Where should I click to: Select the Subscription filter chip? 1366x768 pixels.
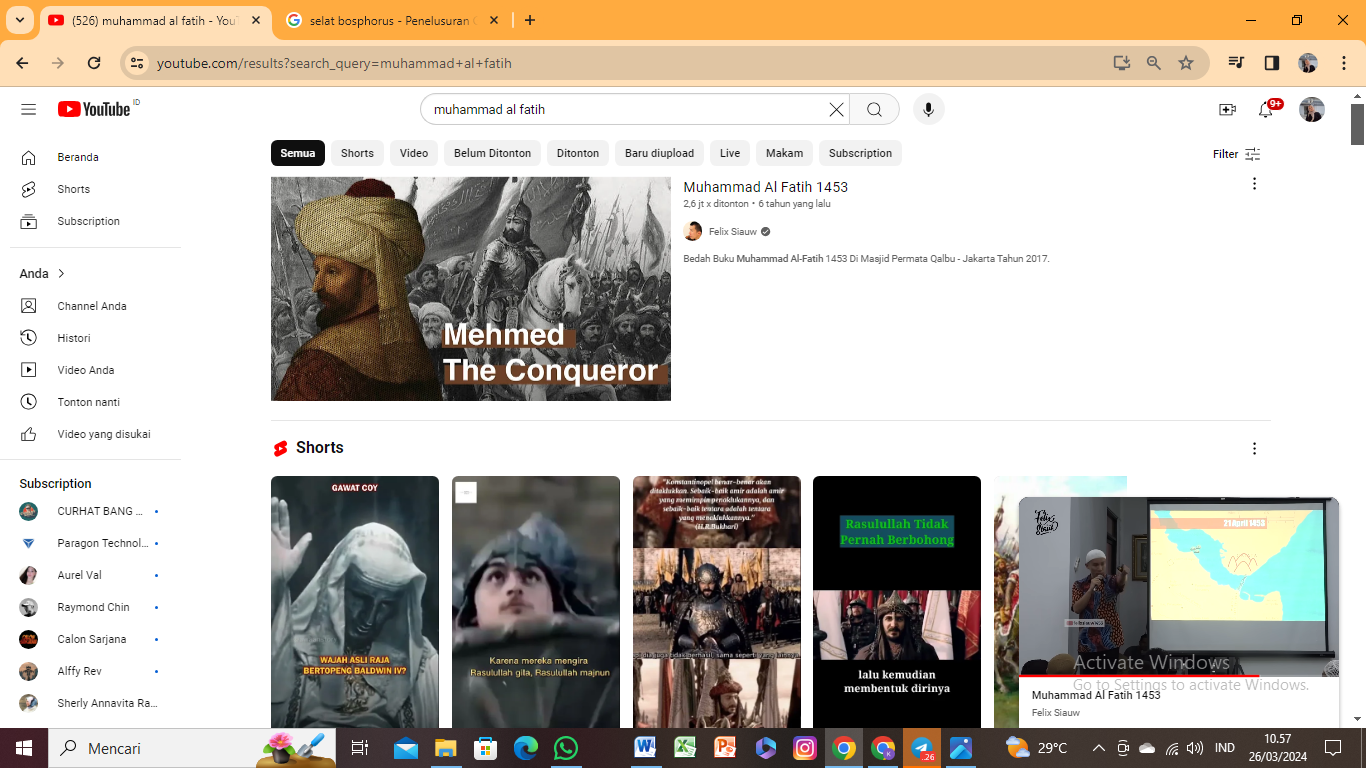(x=860, y=153)
